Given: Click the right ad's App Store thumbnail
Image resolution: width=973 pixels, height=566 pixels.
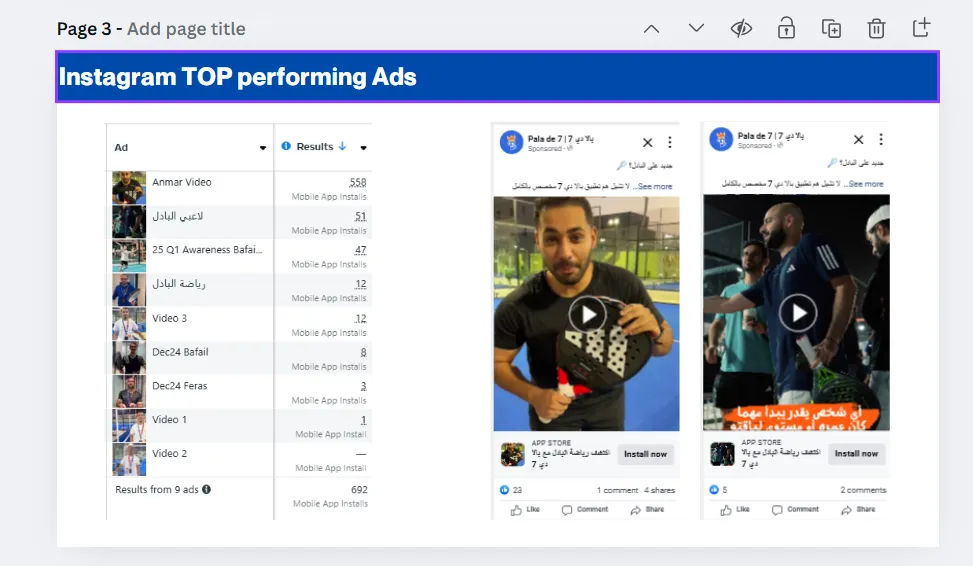Looking at the screenshot, I should (x=722, y=454).
